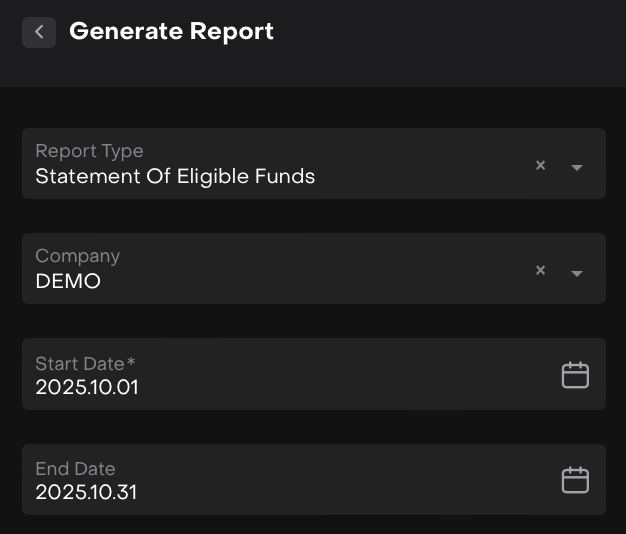The width and height of the screenshot is (626, 534).
Task: Click the End Date value 2025.10.31
Action: point(86,492)
